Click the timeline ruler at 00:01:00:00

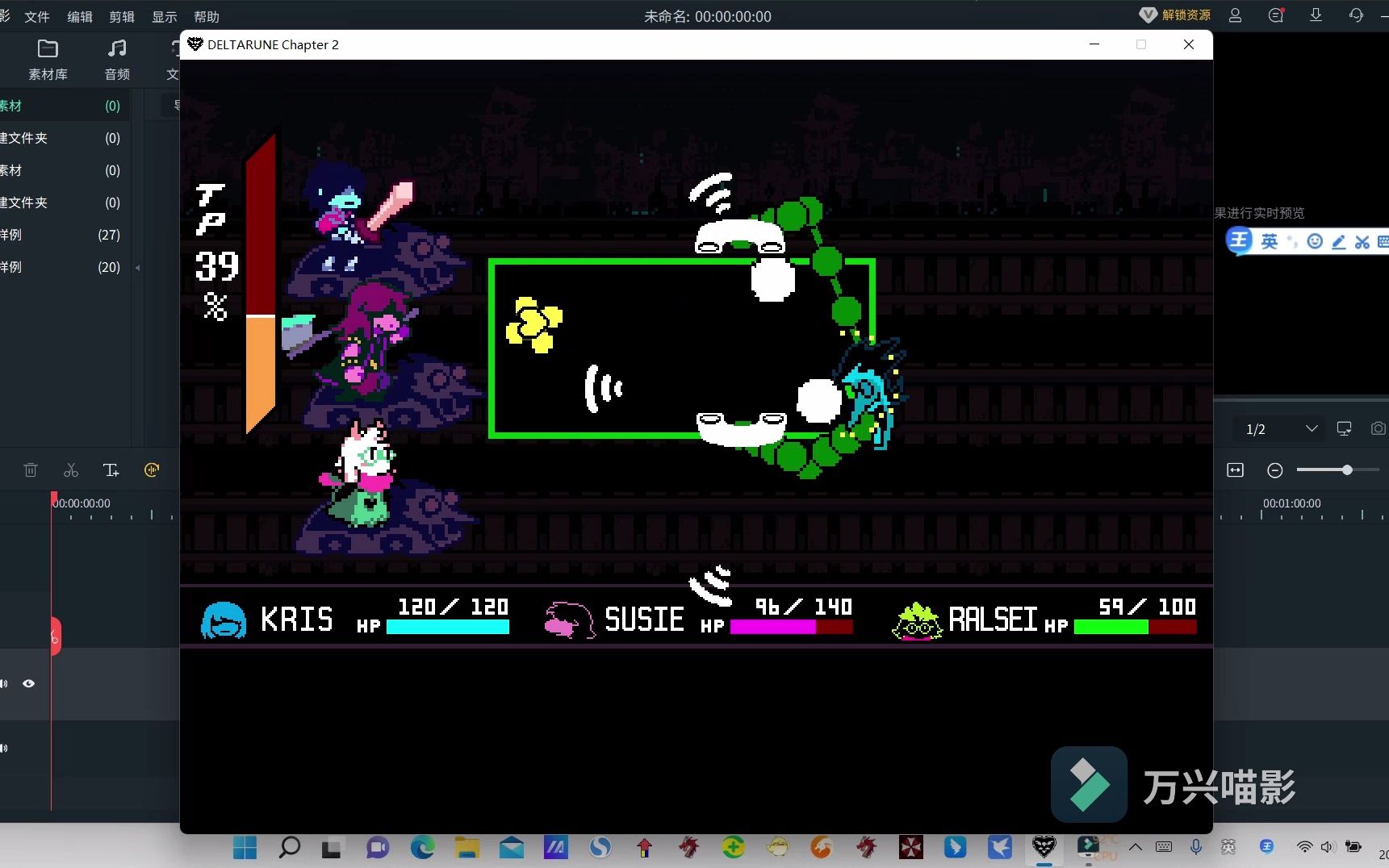coord(1292,503)
